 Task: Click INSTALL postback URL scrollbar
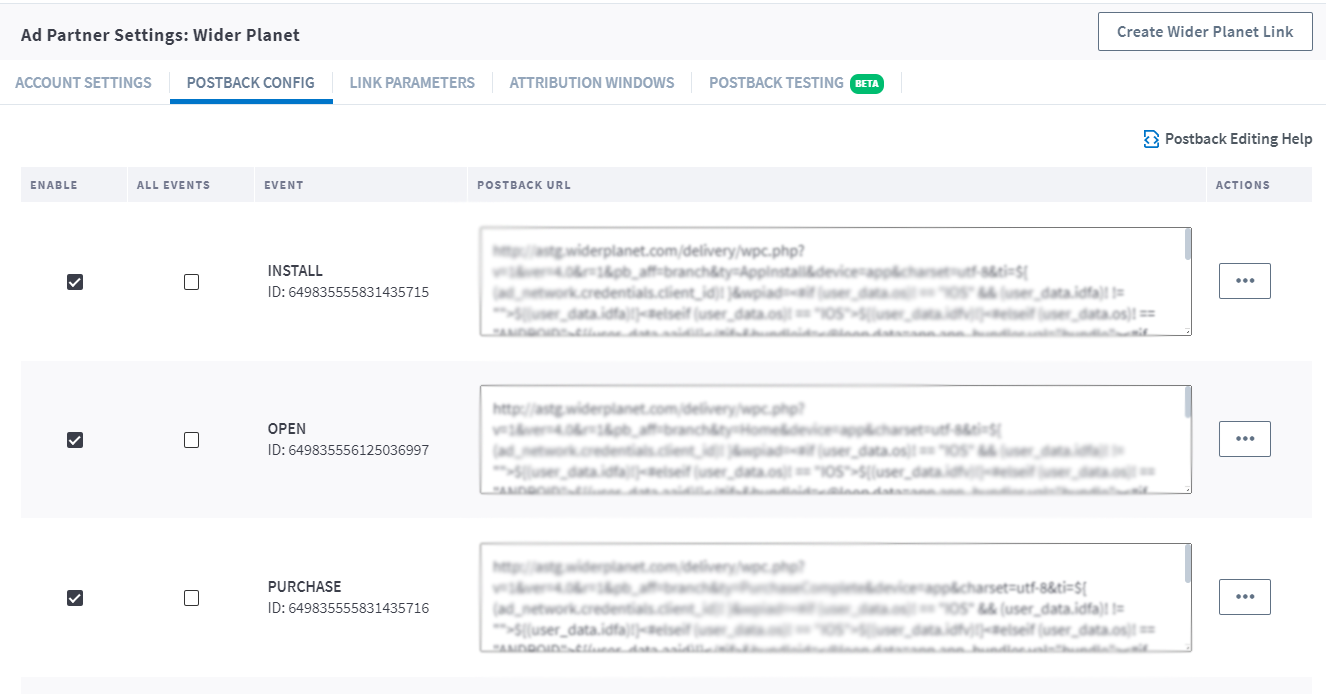(x=1187, y=243)
